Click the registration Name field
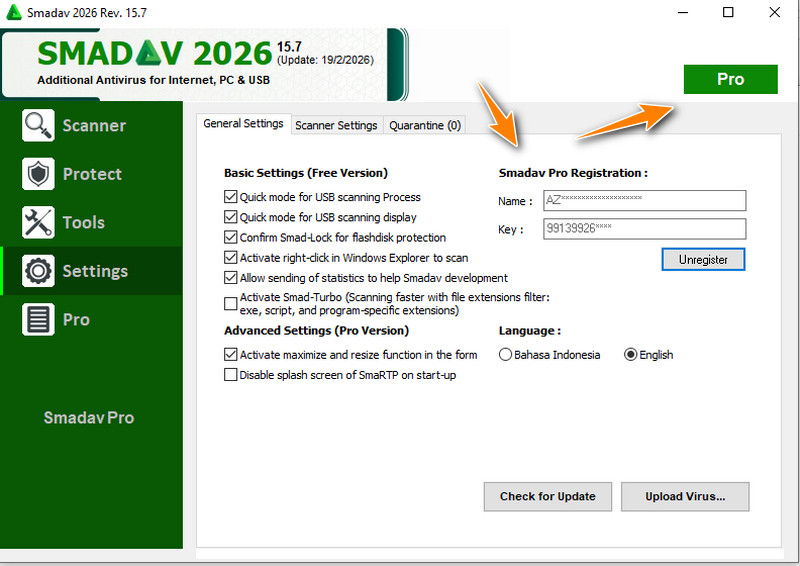The height and width of the screenshot is (566, 800). [644, 200]
